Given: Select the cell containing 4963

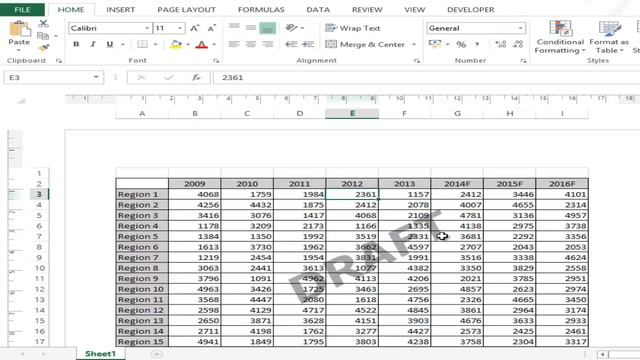Looking at the screenshot, I should [195, 289].
